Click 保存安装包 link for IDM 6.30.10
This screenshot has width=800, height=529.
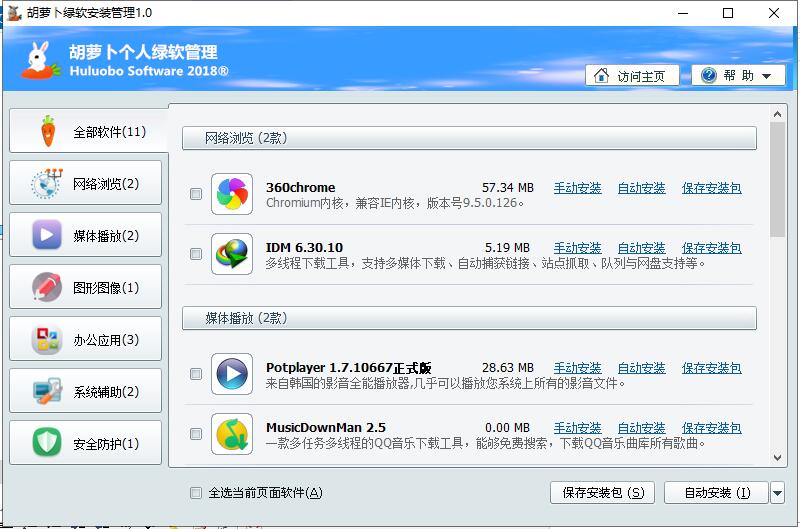[712, 248]
